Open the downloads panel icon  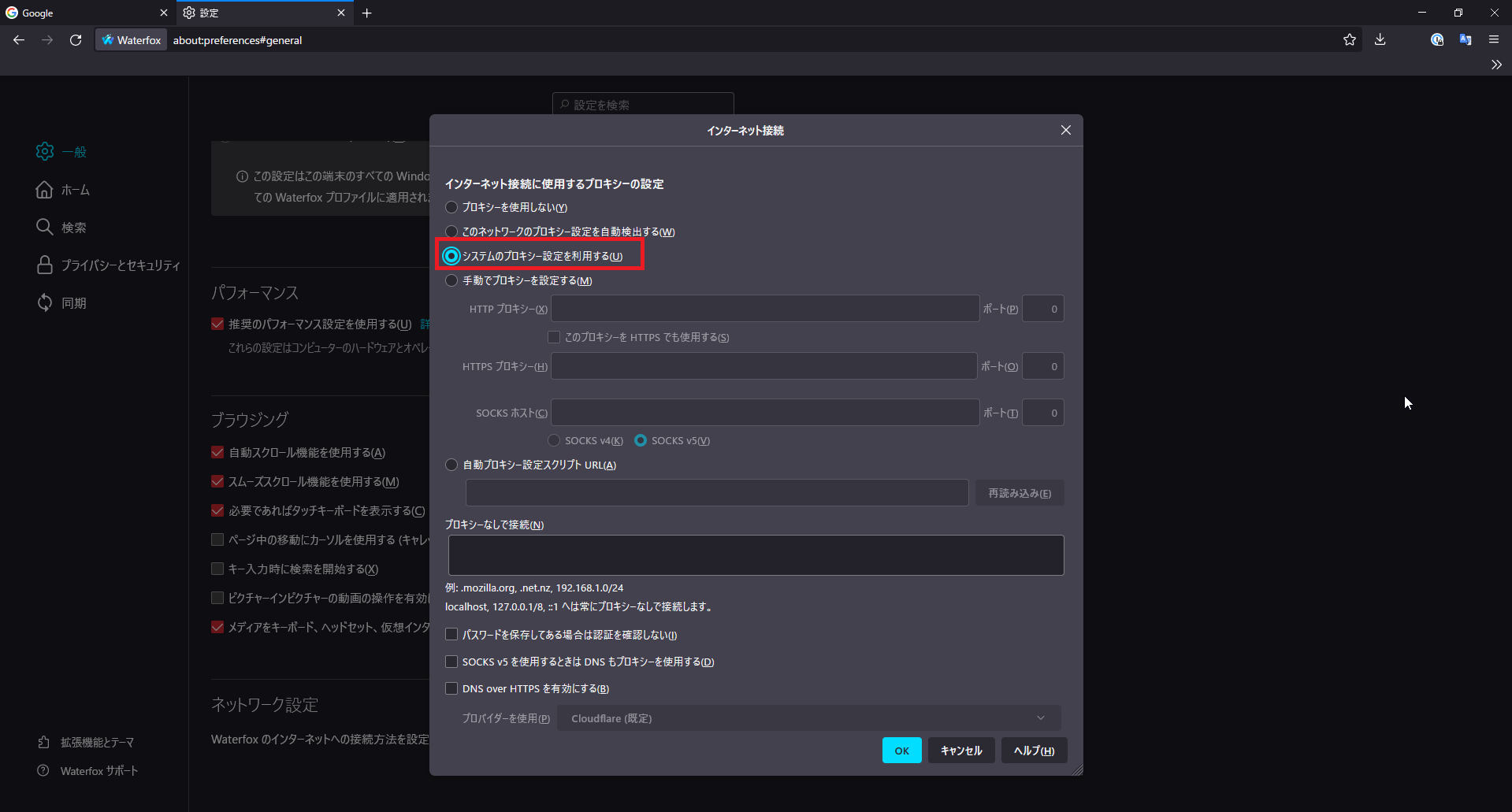coord(1380,40)
